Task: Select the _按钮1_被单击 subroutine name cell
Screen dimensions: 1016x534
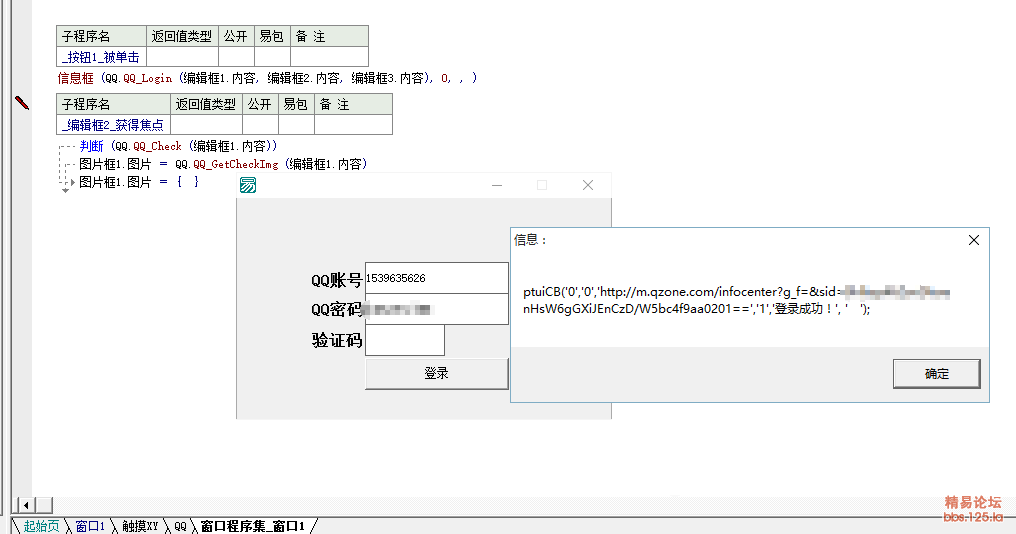Action: [102, 57]
